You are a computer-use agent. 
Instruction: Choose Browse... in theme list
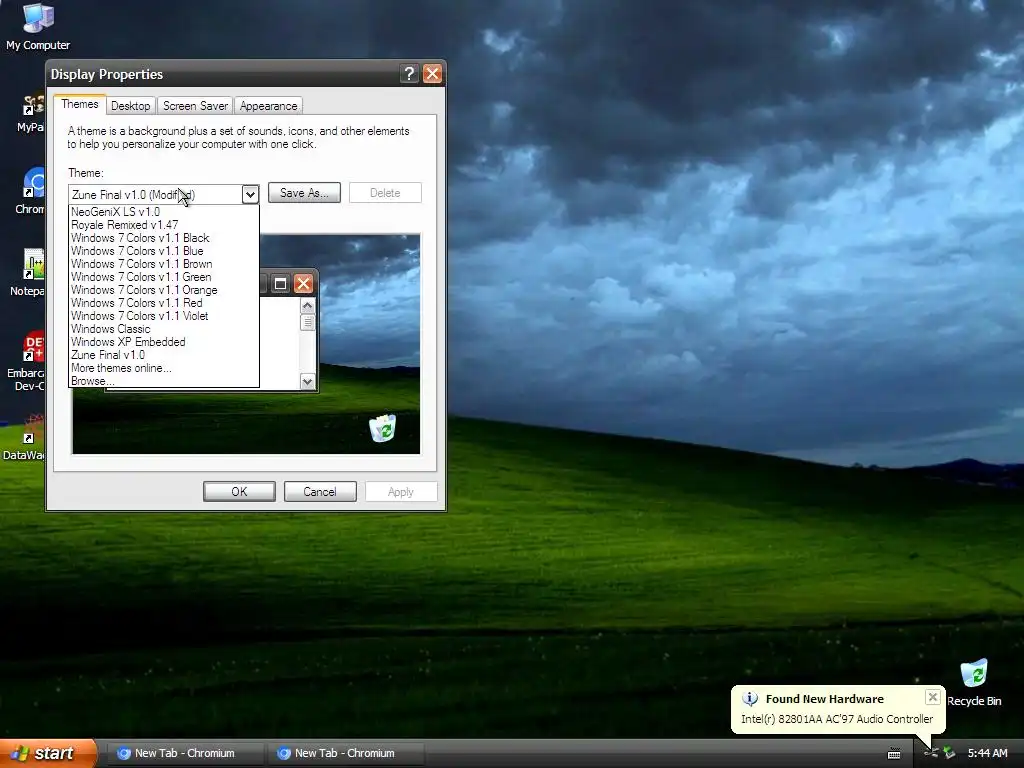164,381
